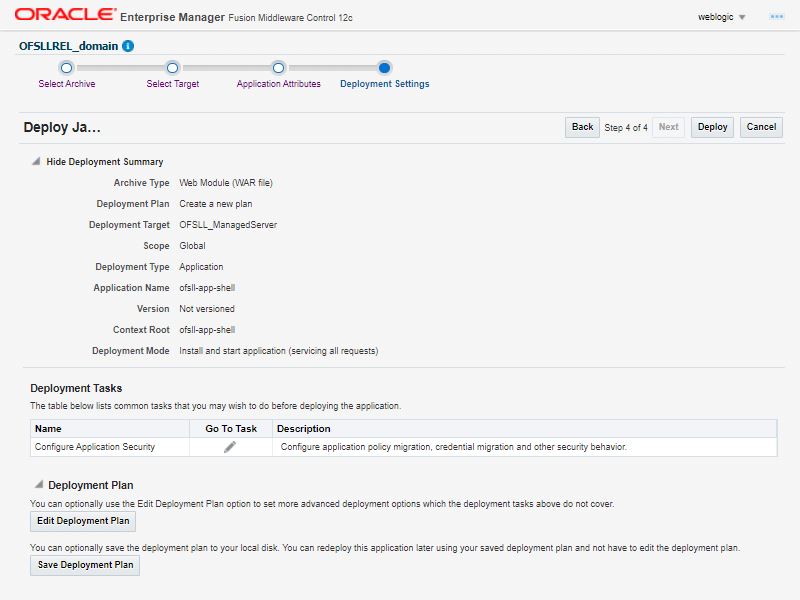Click the Application Attributes step circle
This screenshot has width=800, height=600.
pos(279,67)
